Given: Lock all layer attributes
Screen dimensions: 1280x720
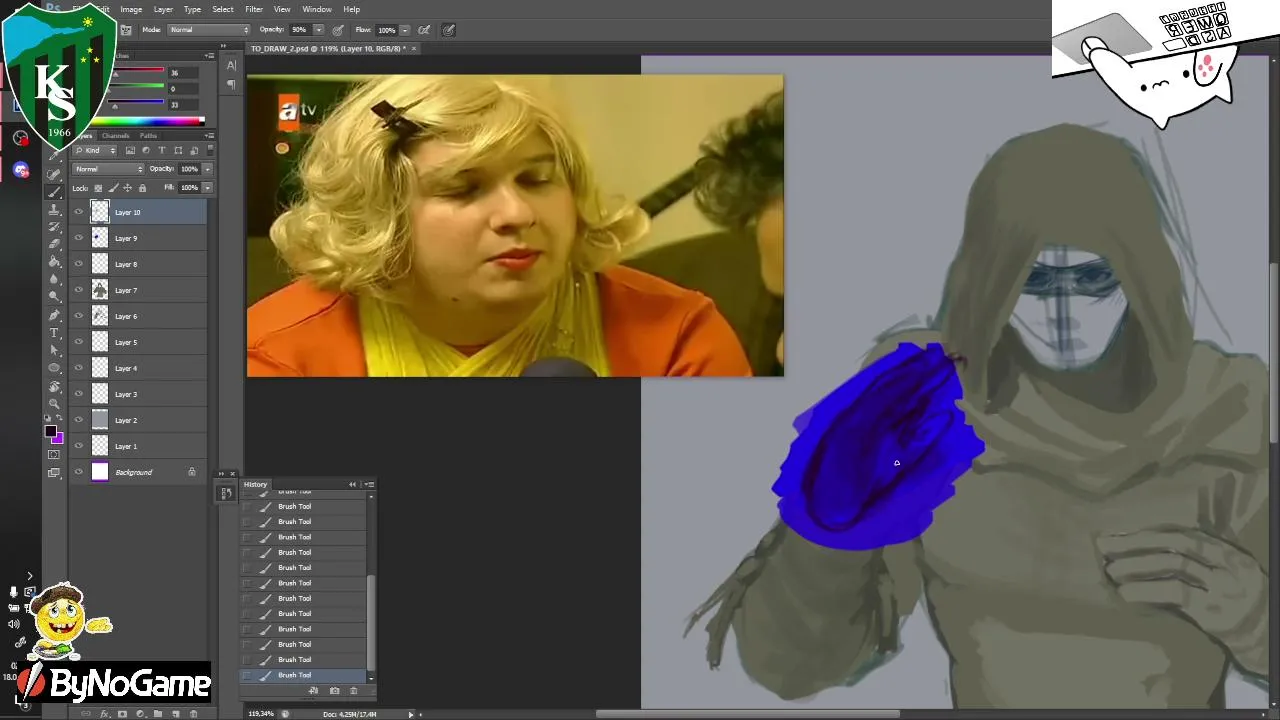Looking at the screenshot, I should pyautogui.click(x=142, y=188).
